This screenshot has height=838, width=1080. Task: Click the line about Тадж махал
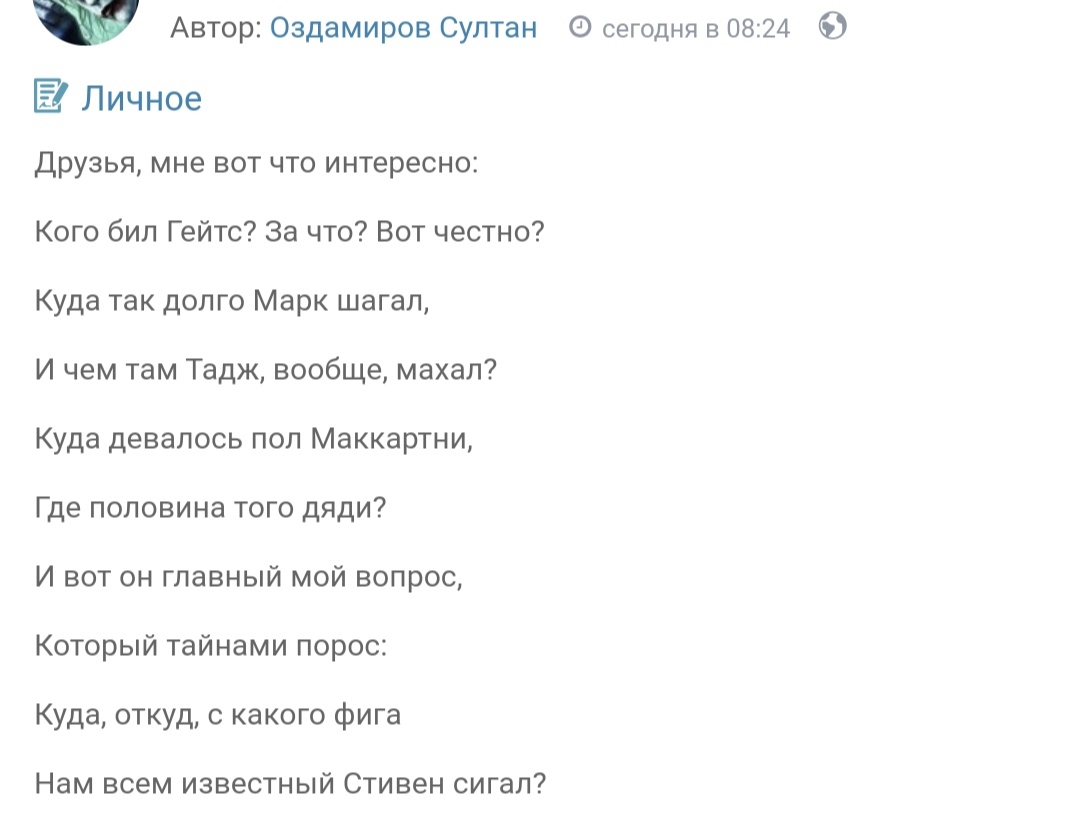266,370
